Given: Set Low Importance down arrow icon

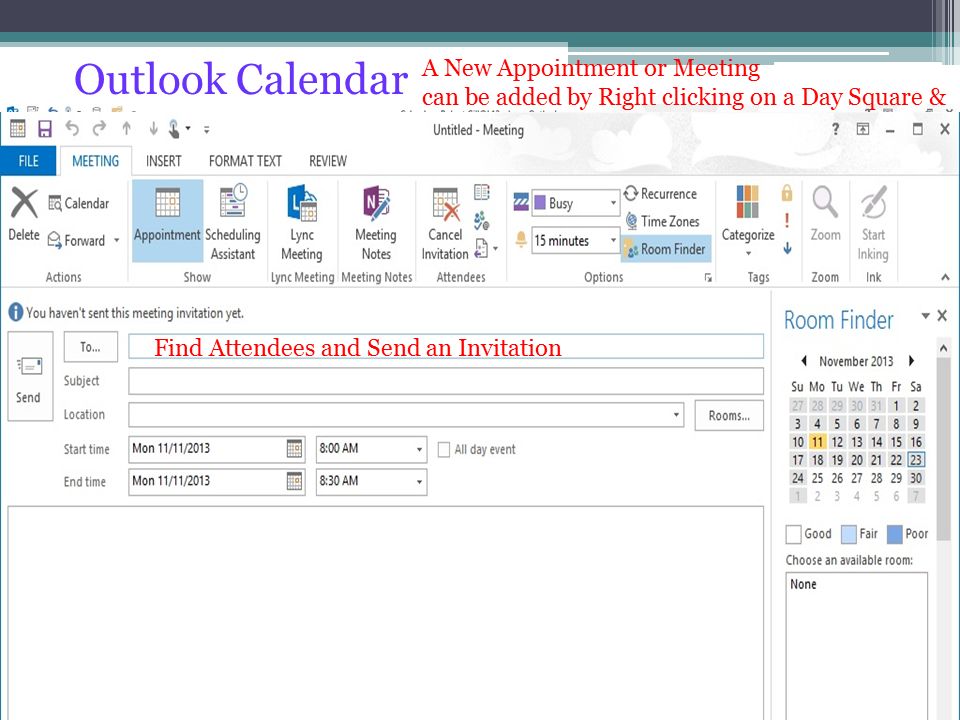Looking at the screenshot, I should tap(787, 248).
